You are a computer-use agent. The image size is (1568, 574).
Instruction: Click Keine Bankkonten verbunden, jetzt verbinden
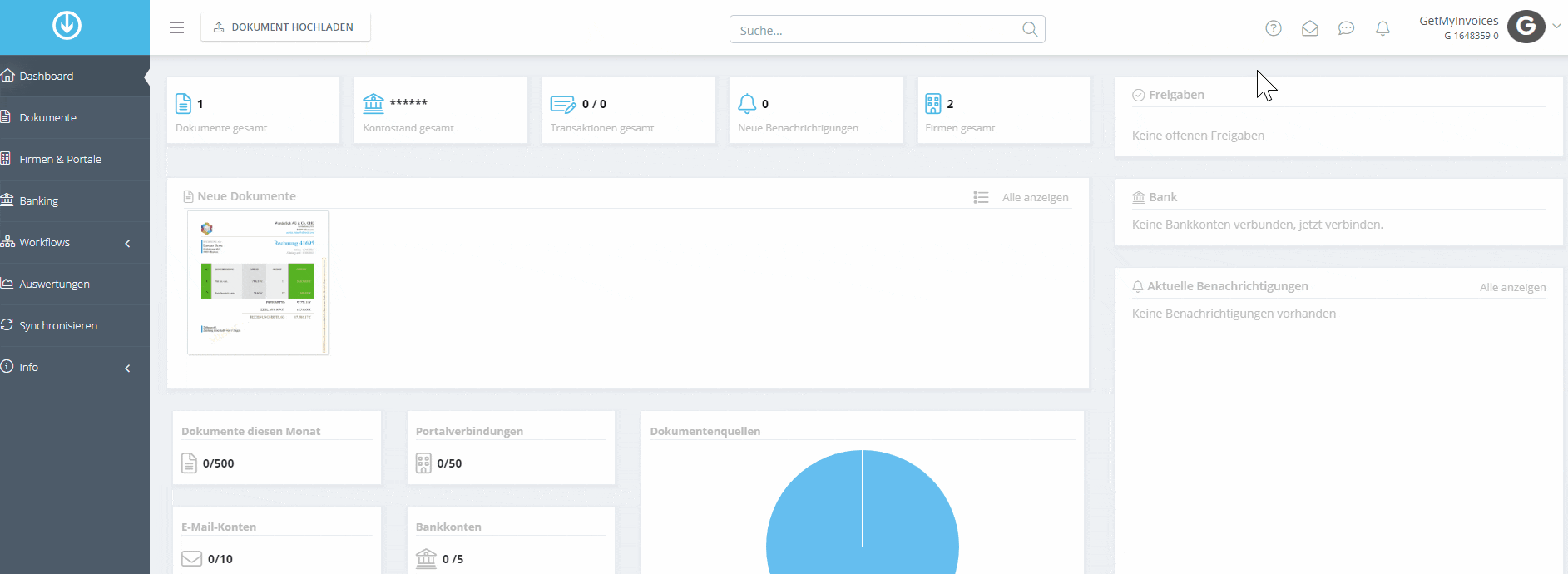[1257, 225]
